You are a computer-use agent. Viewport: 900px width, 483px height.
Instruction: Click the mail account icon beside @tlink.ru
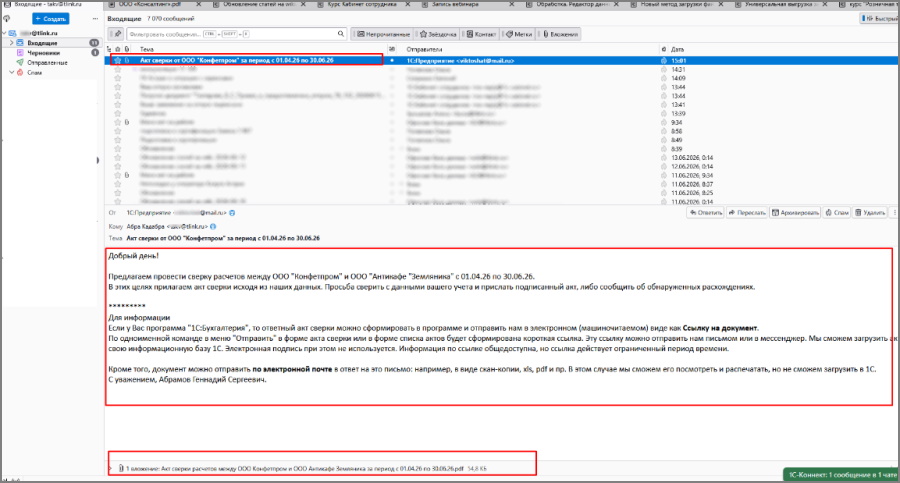13,33
